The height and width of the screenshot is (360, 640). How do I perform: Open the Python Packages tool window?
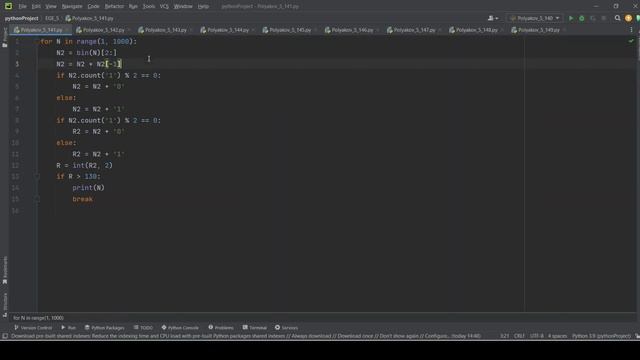(104, 328)
